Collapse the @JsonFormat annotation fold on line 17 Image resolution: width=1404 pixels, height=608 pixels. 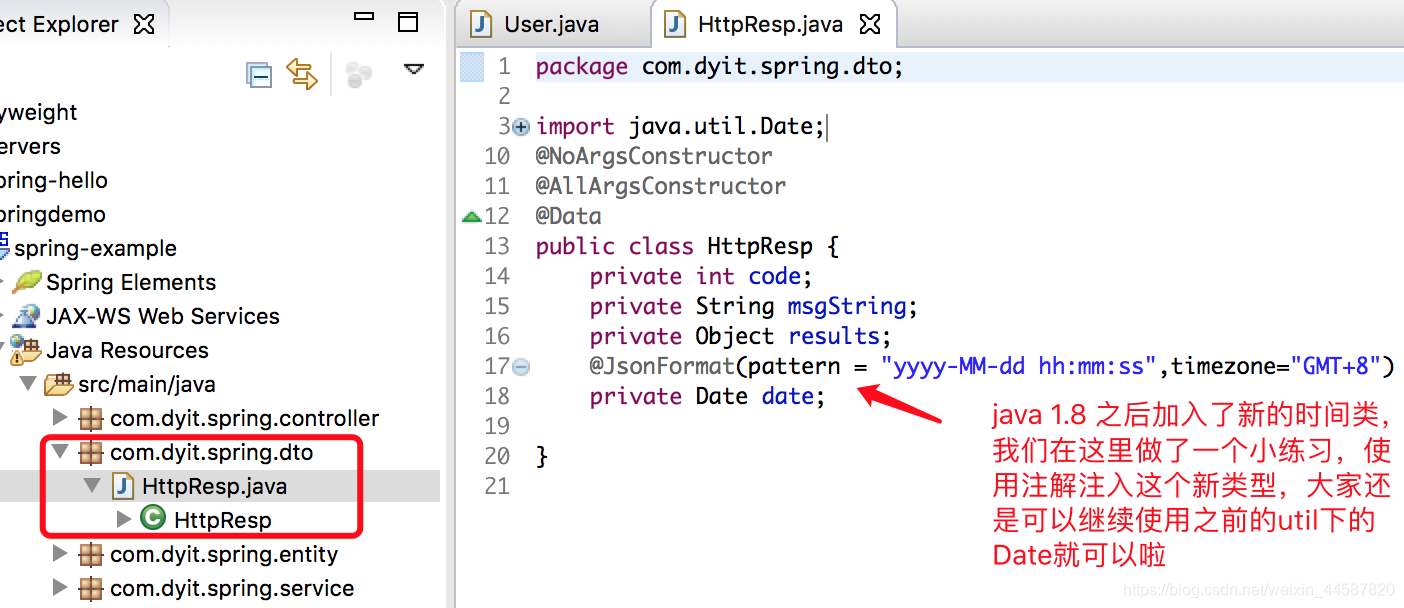coord(520,367)
